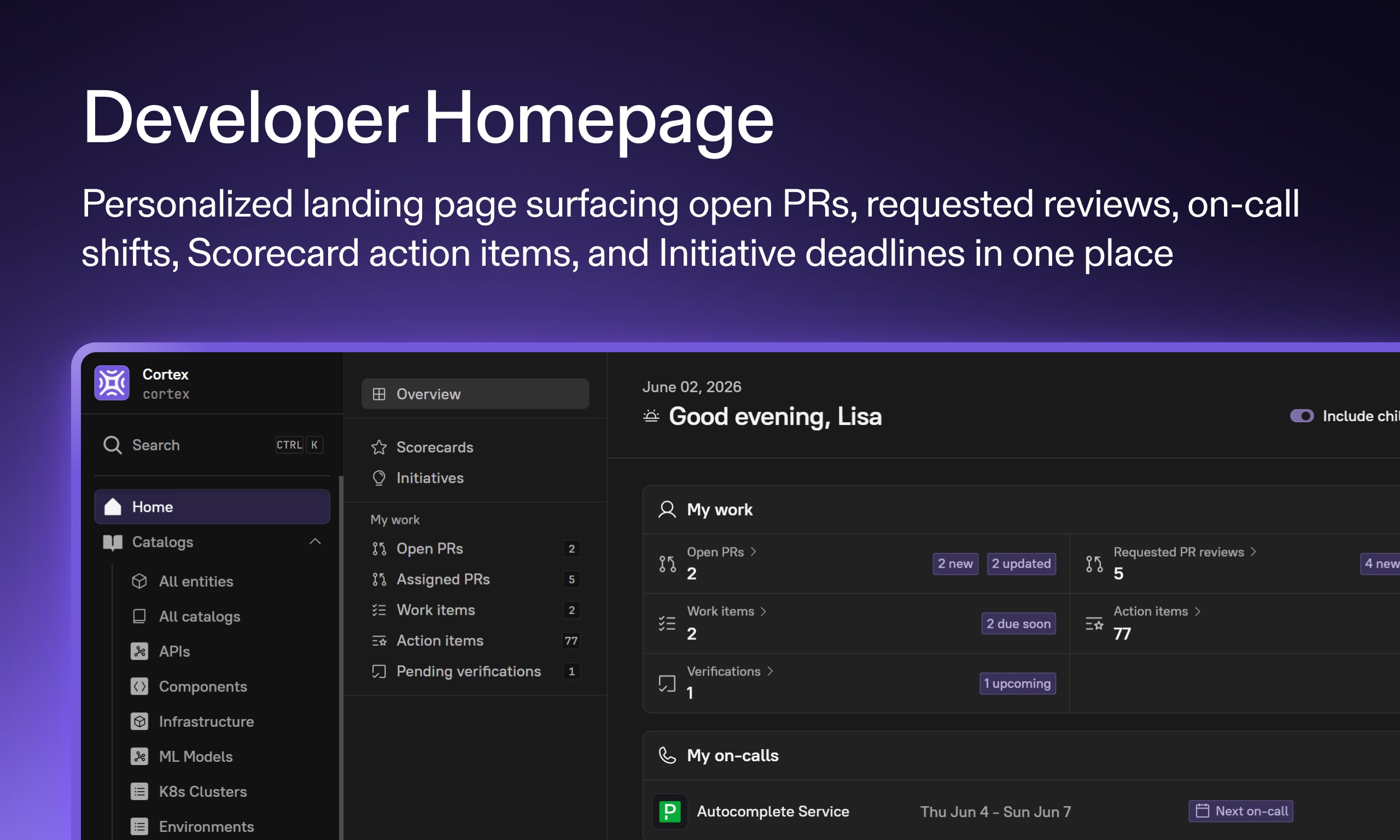Click the Components code-brackets icon
This screenshot has width=1400, height=840.
click(x=139, y=687)
